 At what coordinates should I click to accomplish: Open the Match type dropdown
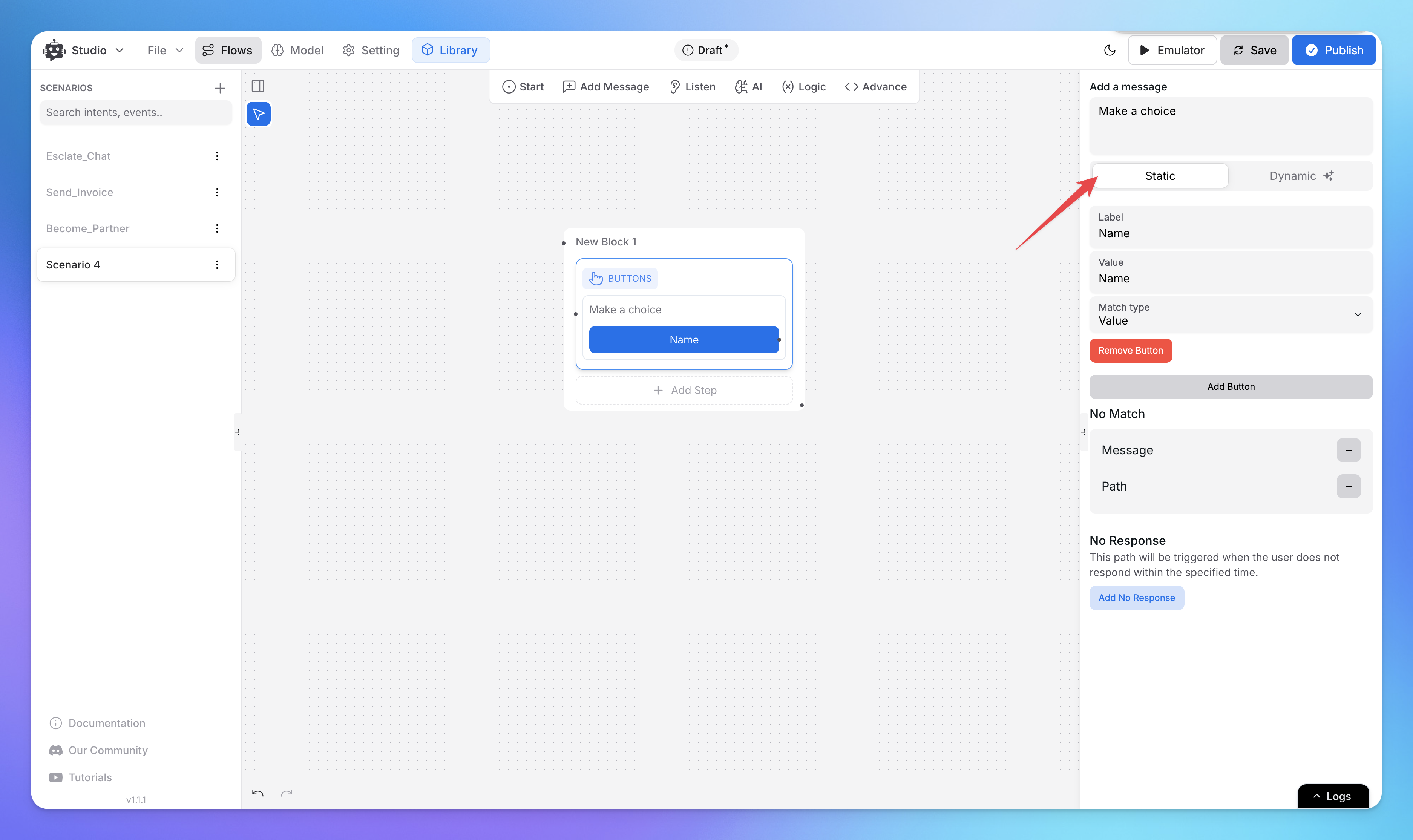tap(1231, 315)
